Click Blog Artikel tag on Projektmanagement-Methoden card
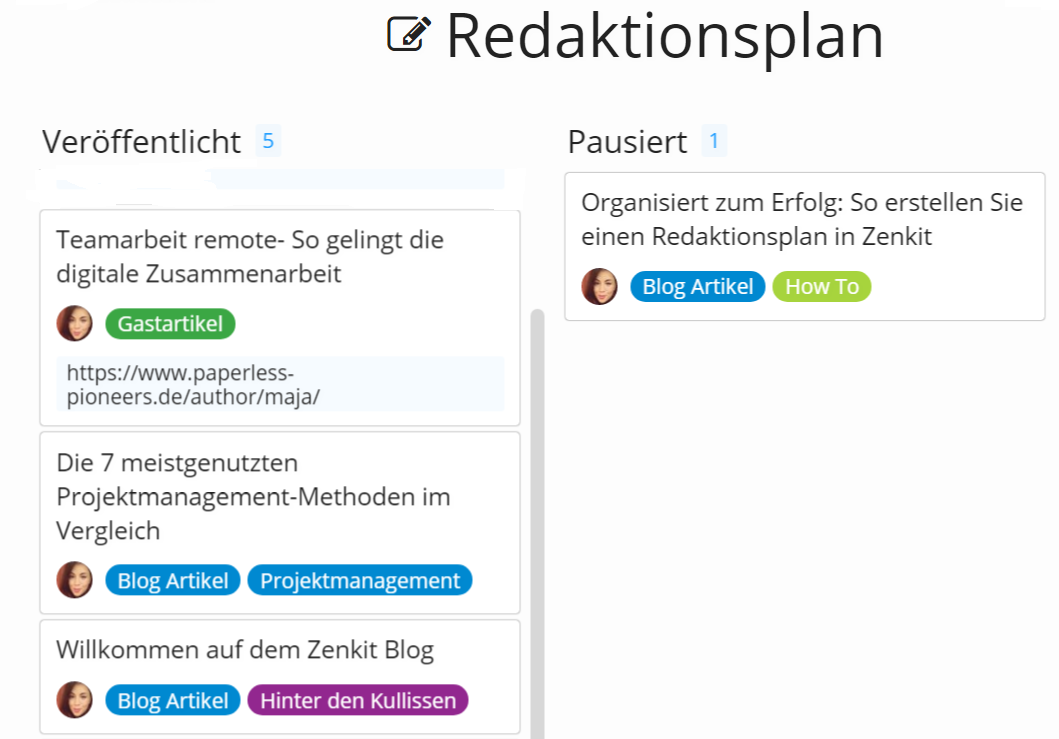Viewport: 1059px width, 739px height. 173,580
